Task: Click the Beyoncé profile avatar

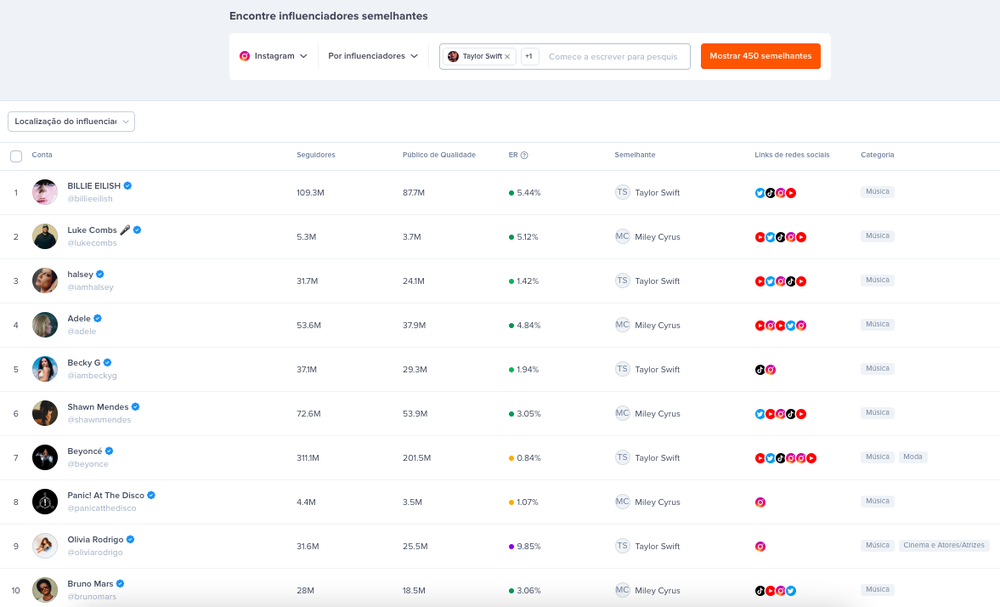Action: 45,457
